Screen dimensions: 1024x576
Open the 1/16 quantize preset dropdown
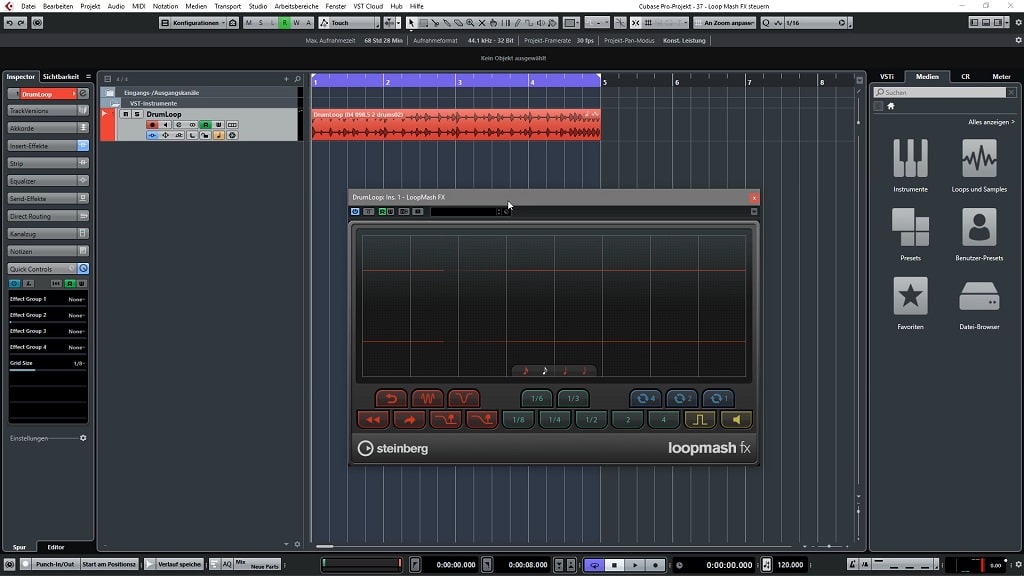[816, 23]
